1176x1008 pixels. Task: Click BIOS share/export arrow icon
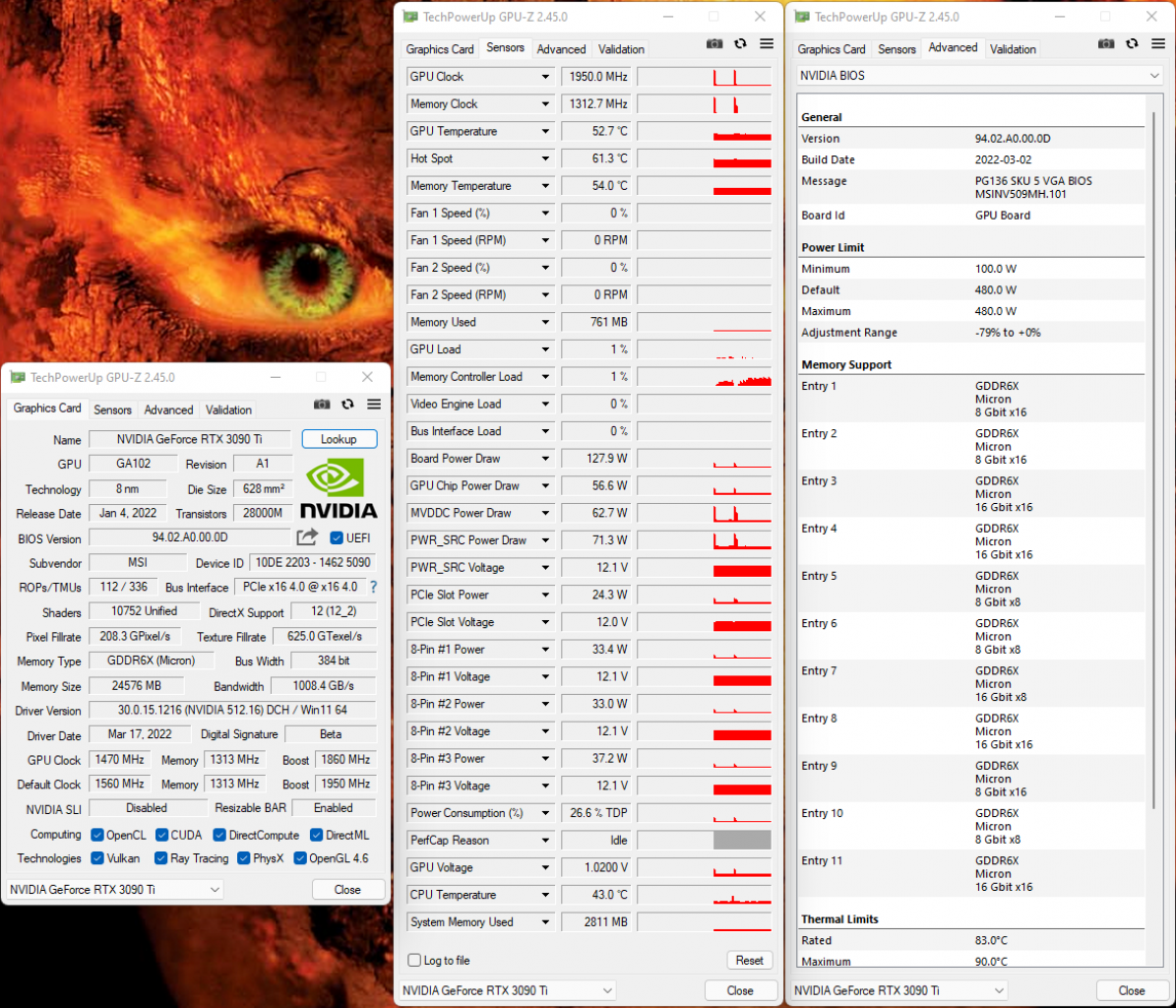[x=307, y=537]
